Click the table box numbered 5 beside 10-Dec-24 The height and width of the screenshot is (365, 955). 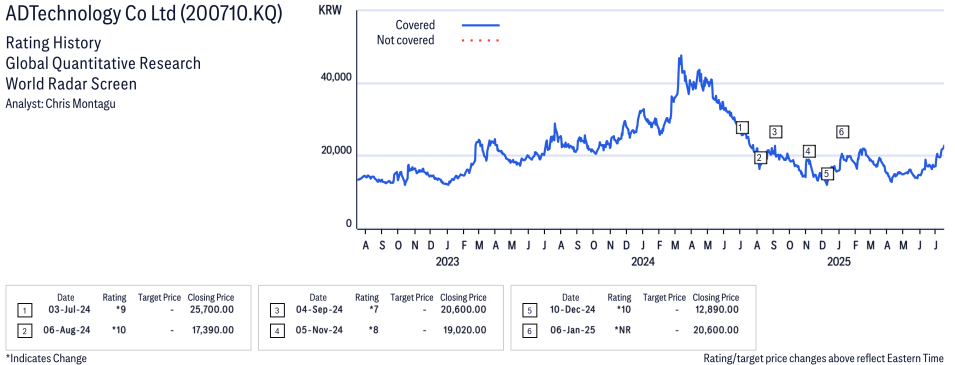coord(529,311)
